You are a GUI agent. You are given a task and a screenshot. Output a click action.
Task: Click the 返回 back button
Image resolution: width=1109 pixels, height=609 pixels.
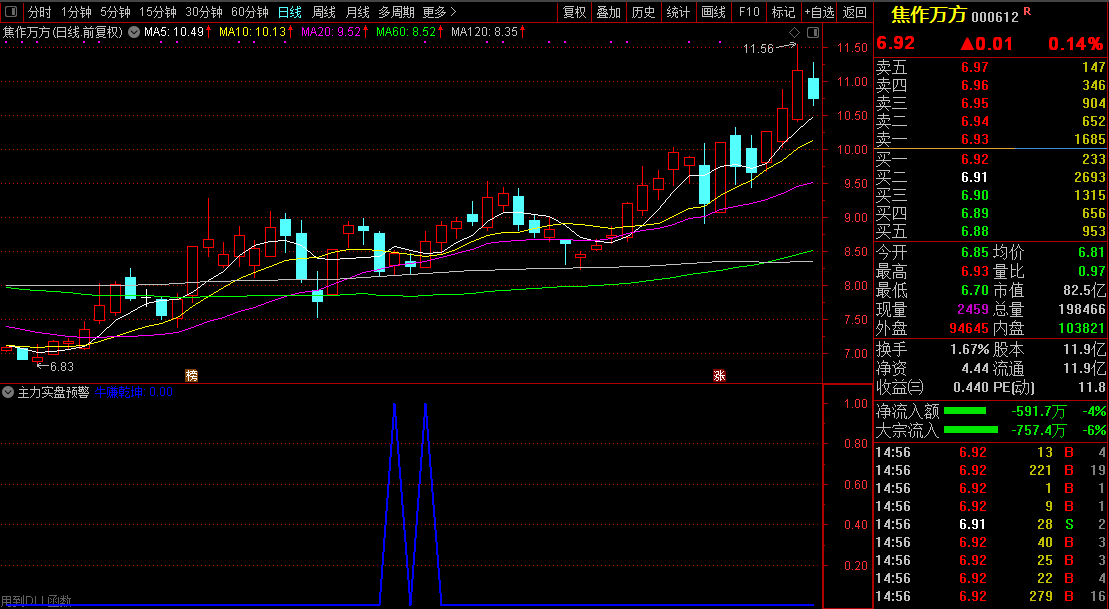(855, 12)
